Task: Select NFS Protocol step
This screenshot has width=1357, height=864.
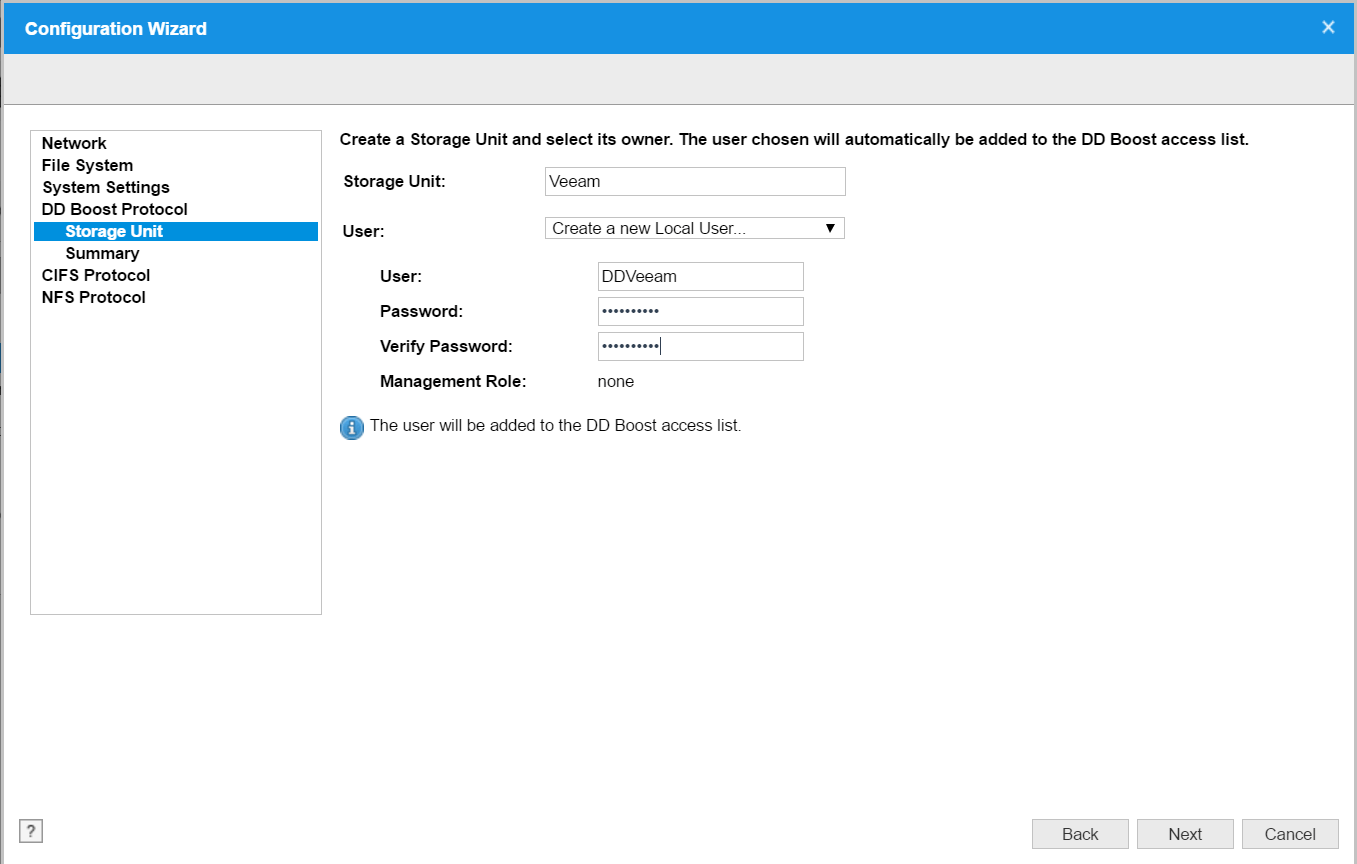Action: [x=93, y=297]
